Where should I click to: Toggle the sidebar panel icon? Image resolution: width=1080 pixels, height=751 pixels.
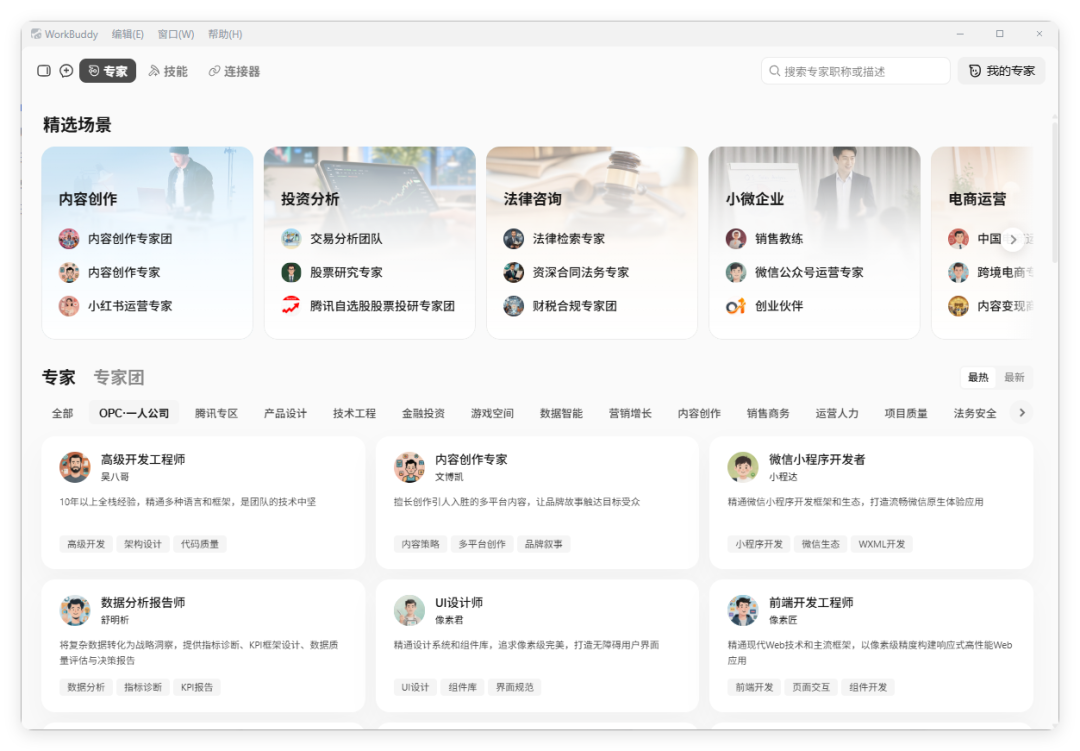pos(44,71)
